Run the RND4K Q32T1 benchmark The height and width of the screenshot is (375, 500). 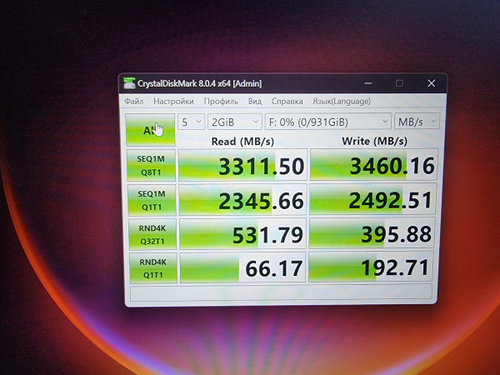(x=152, y=234)
